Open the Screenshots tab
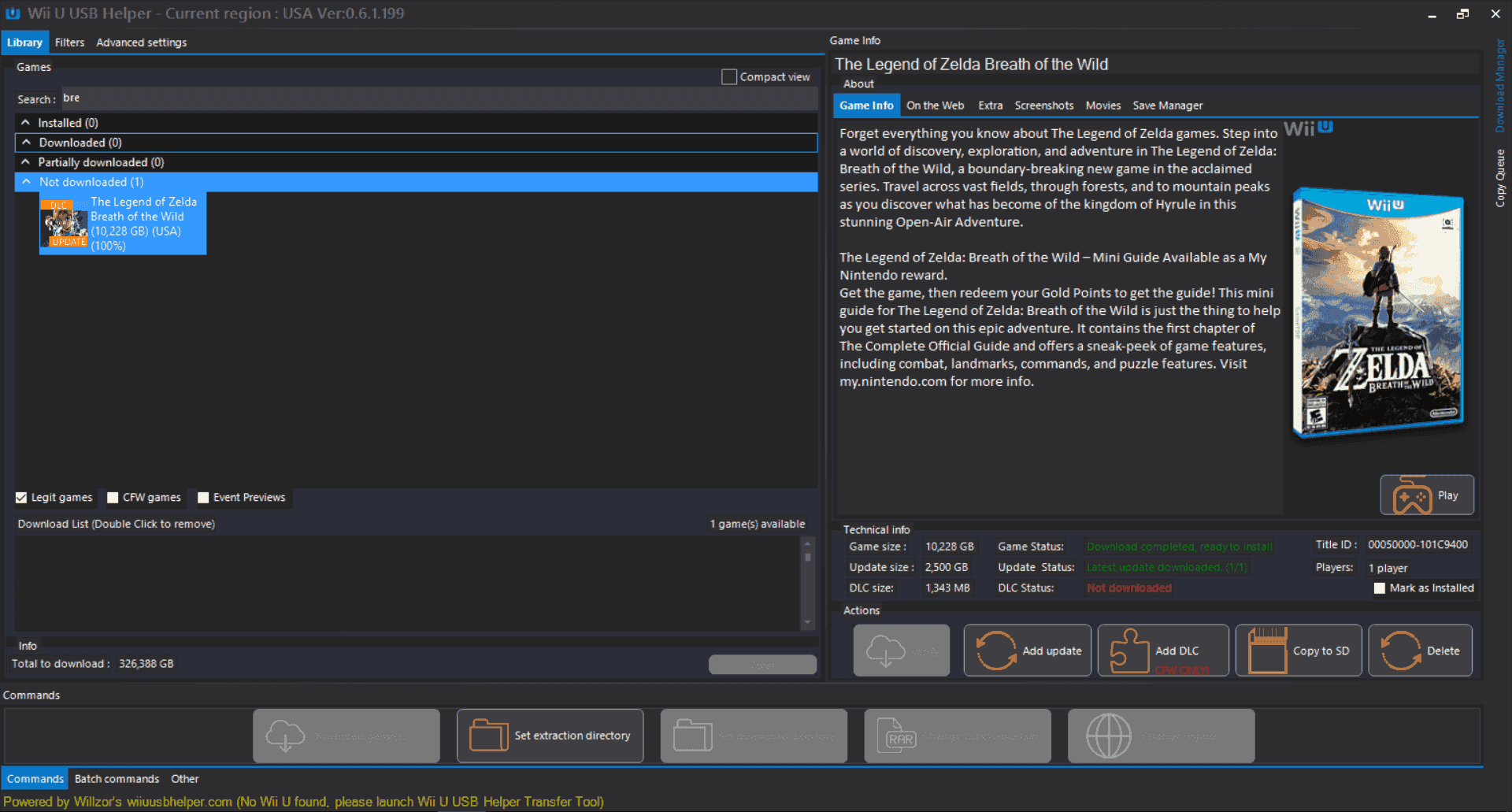This screenshot has height=812, width=1512. point(1043,106)
